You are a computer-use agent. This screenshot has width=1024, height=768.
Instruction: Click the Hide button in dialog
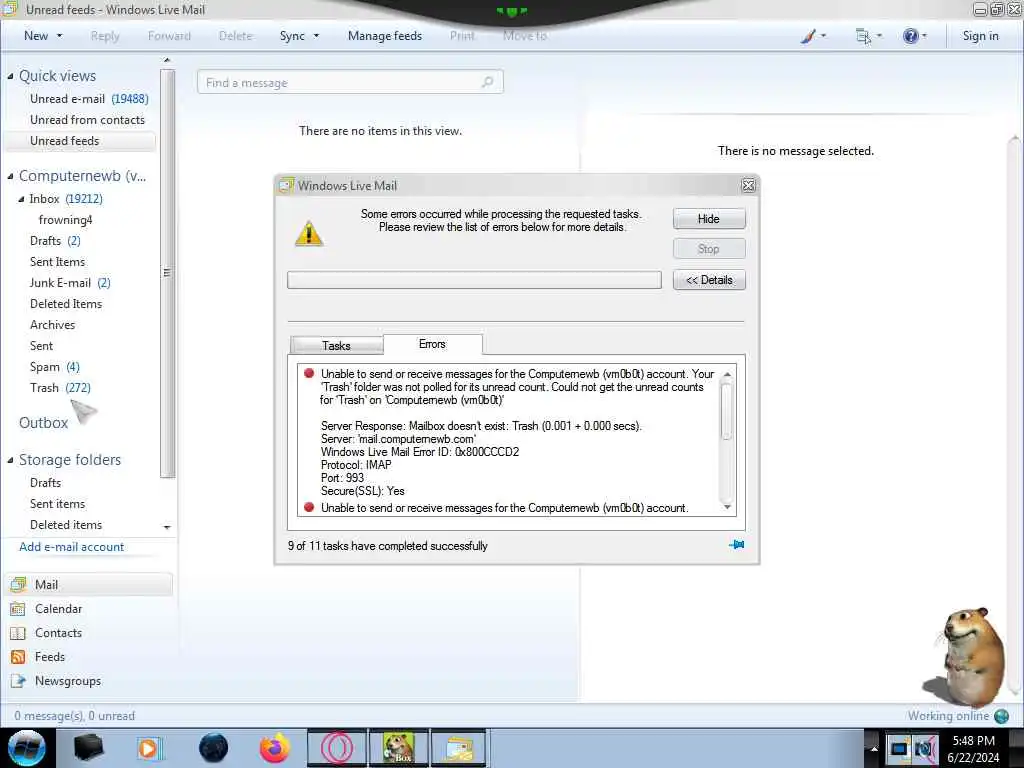pos(709,219)
